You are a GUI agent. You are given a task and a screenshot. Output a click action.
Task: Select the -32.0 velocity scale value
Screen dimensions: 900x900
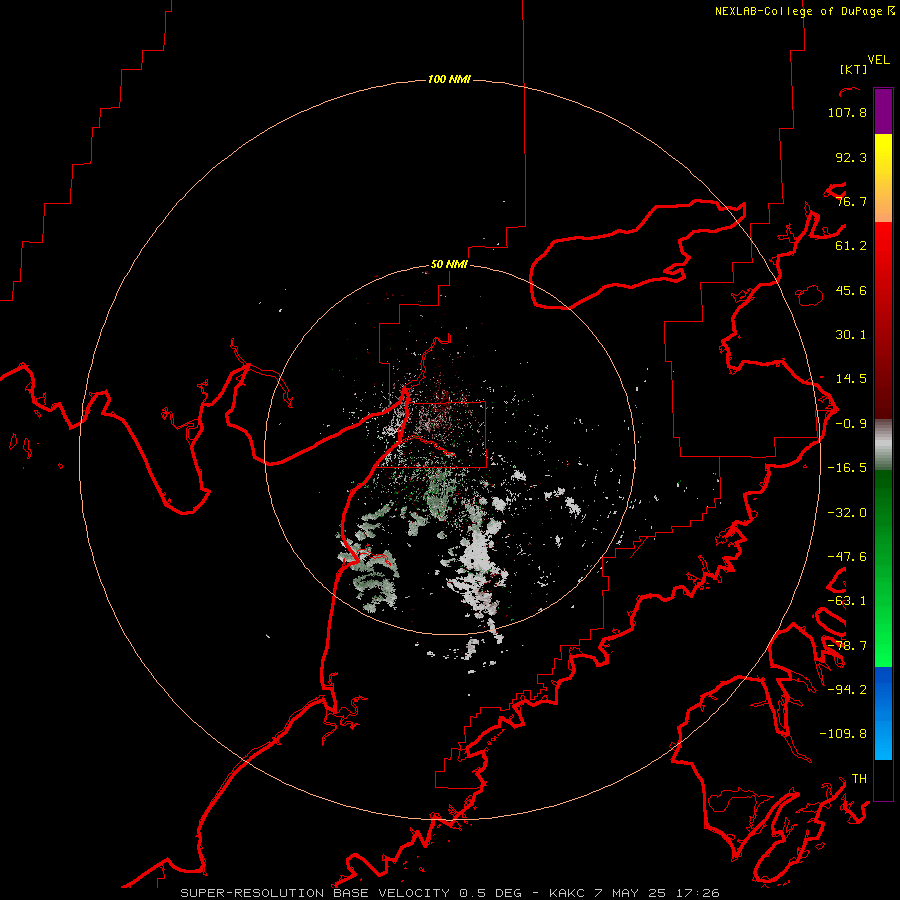tap(847, 513)
